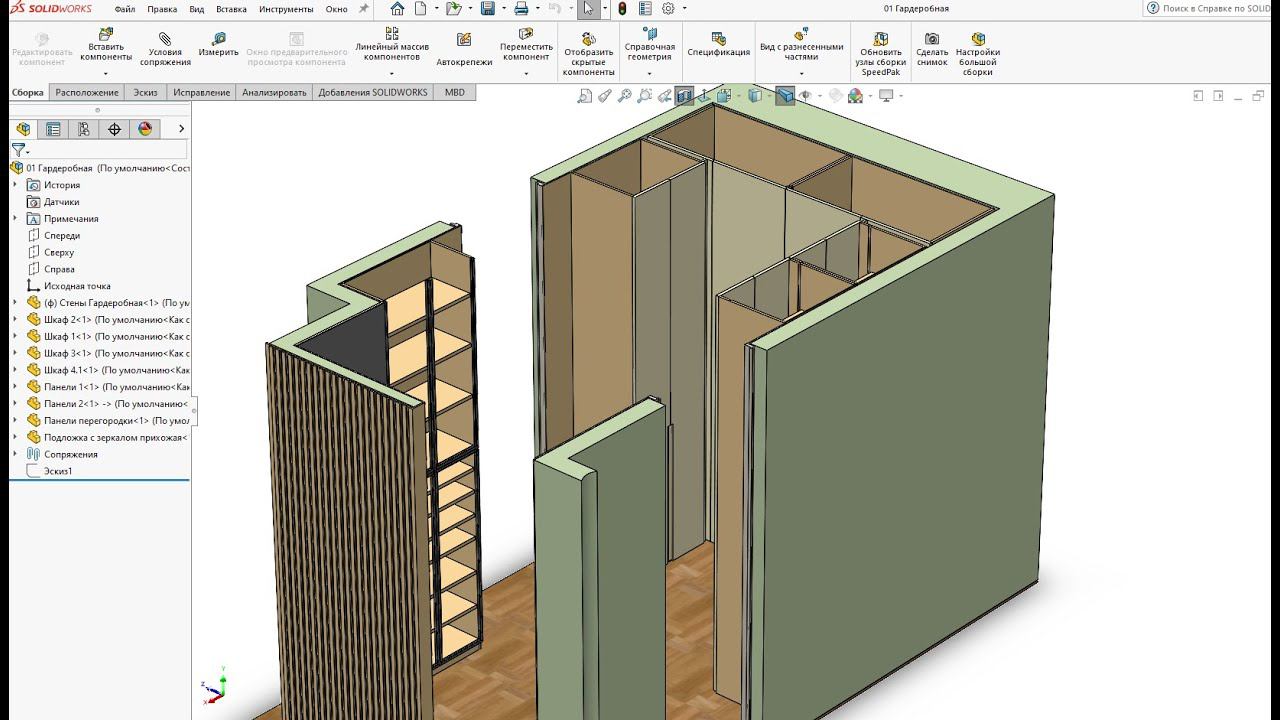Expand the Панели 1<1> component node
Image resolution: width=1280 pixels, height=720 pixels.
(15, 387)
